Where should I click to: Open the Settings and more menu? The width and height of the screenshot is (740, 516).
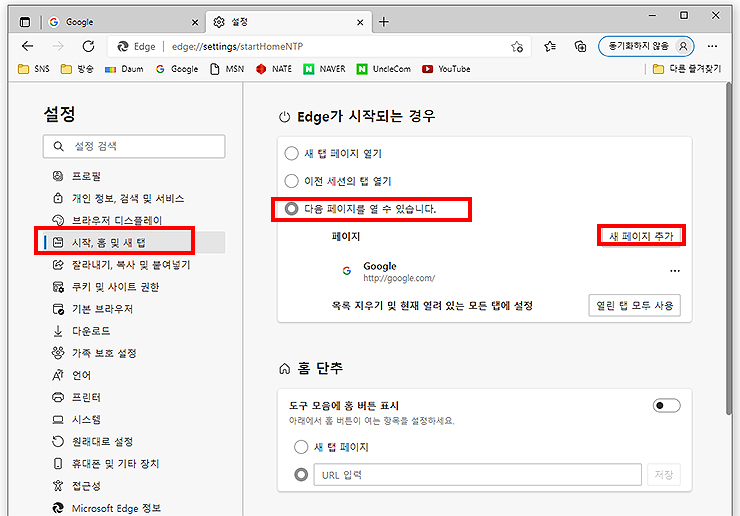coord(712,46)
